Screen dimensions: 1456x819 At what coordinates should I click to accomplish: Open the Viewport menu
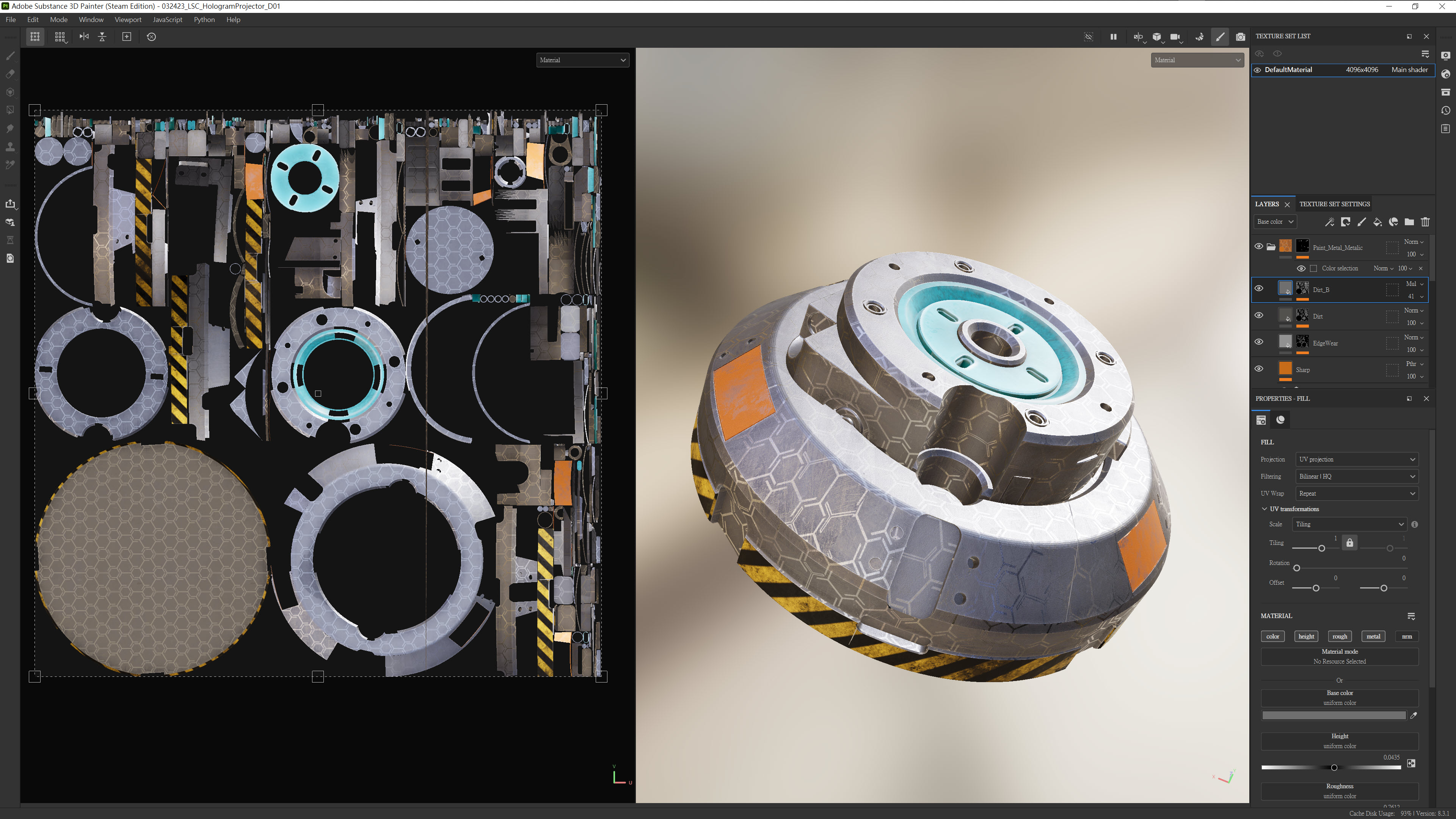(128, 20)
